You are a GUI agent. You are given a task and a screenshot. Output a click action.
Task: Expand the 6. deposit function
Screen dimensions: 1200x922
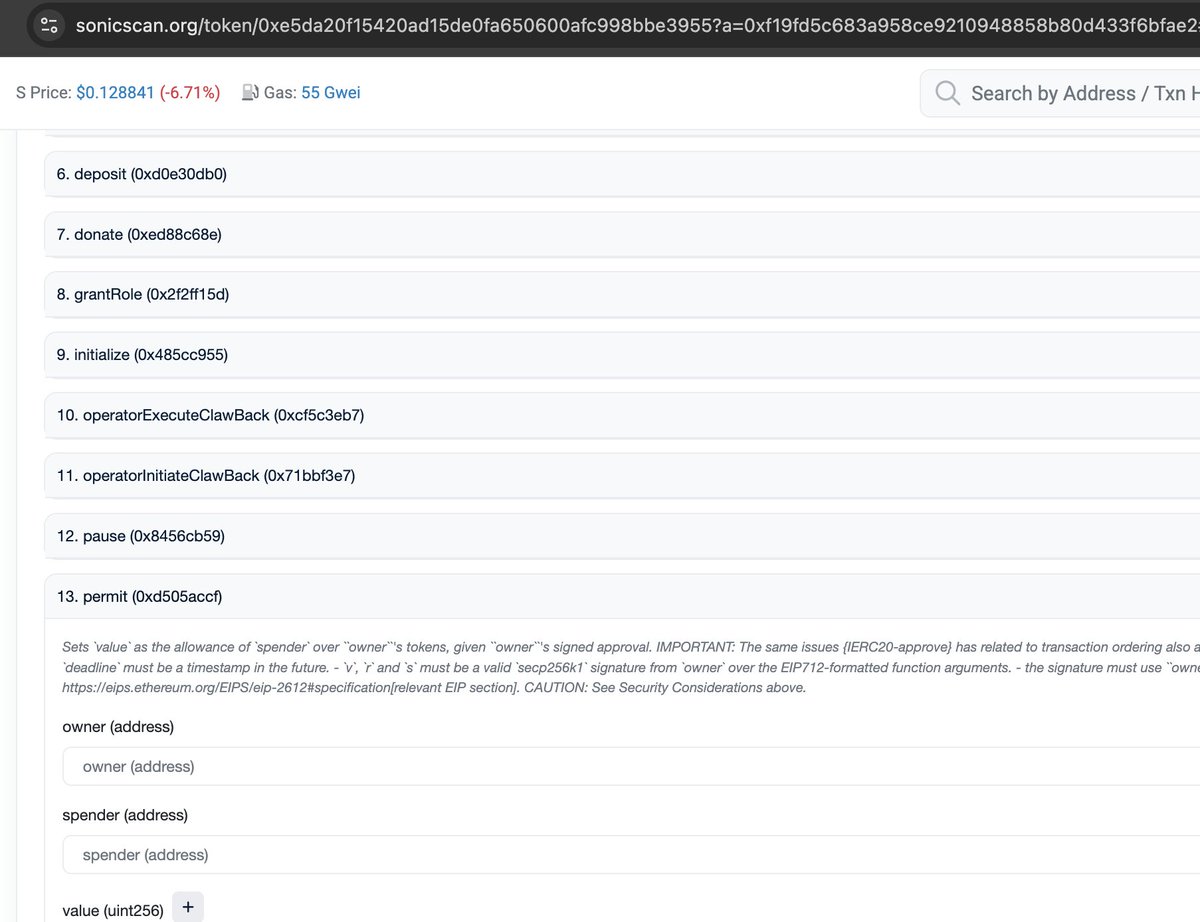(x=622, y=174)
